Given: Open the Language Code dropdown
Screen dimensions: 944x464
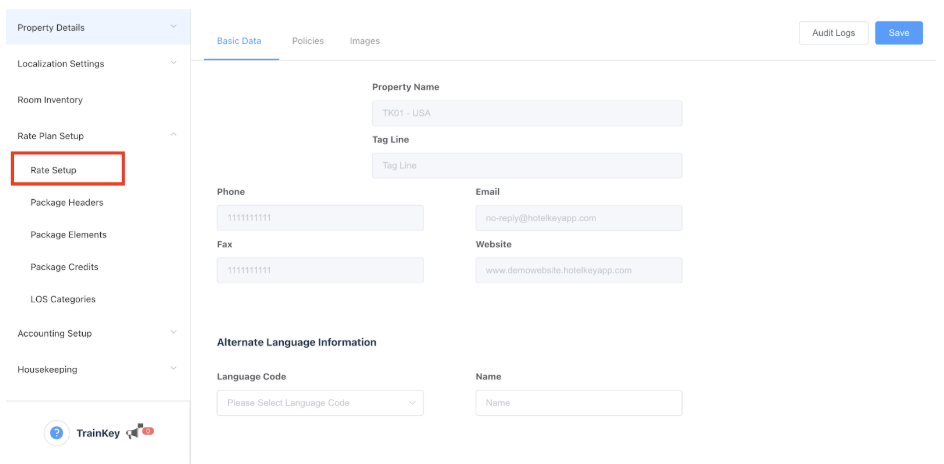Looking at the screenshot, I should tap(320, 403).
